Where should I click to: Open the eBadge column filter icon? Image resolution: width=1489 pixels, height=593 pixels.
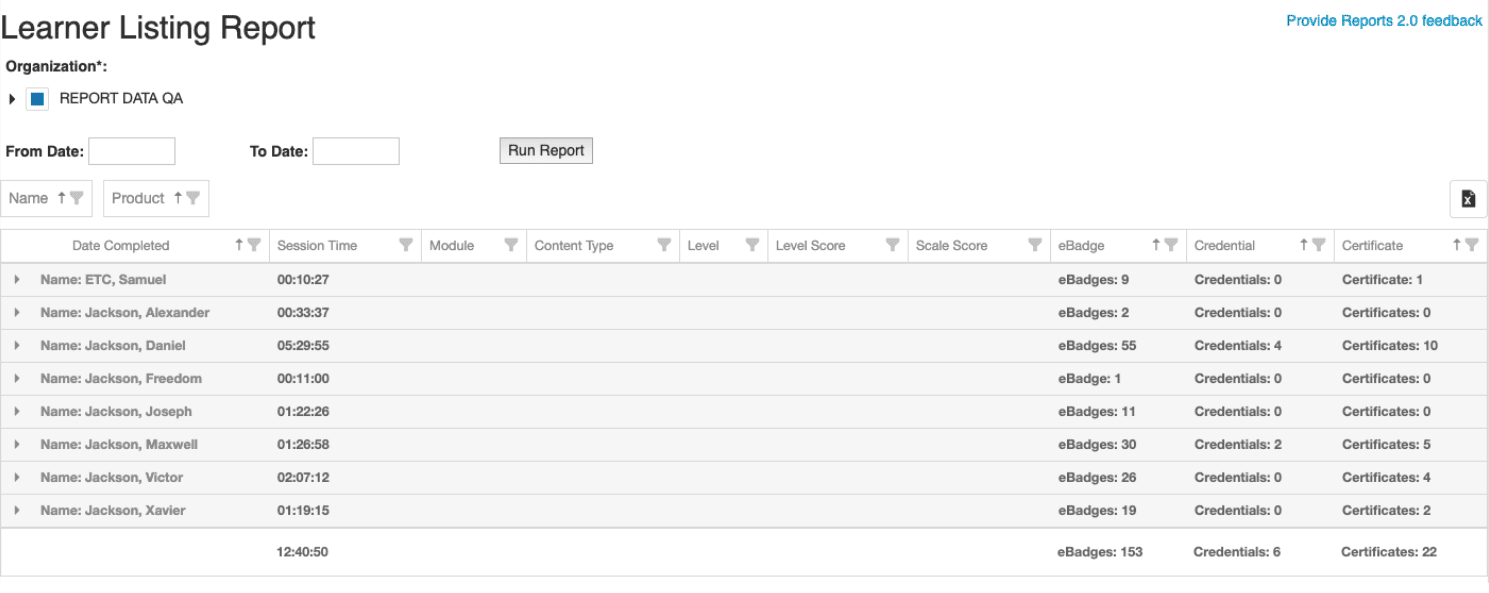pos(1171,245)
